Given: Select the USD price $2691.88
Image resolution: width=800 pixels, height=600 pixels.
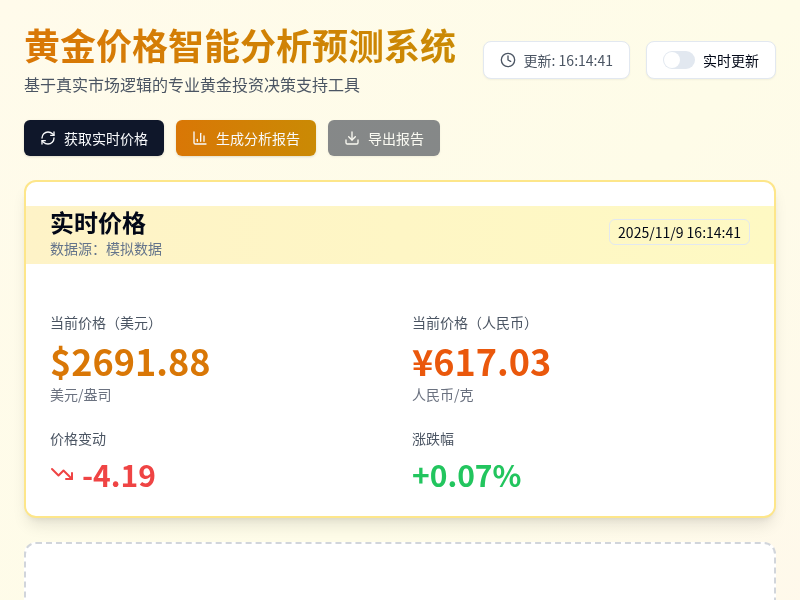Looking at the screenshot, I should point(130,363).
